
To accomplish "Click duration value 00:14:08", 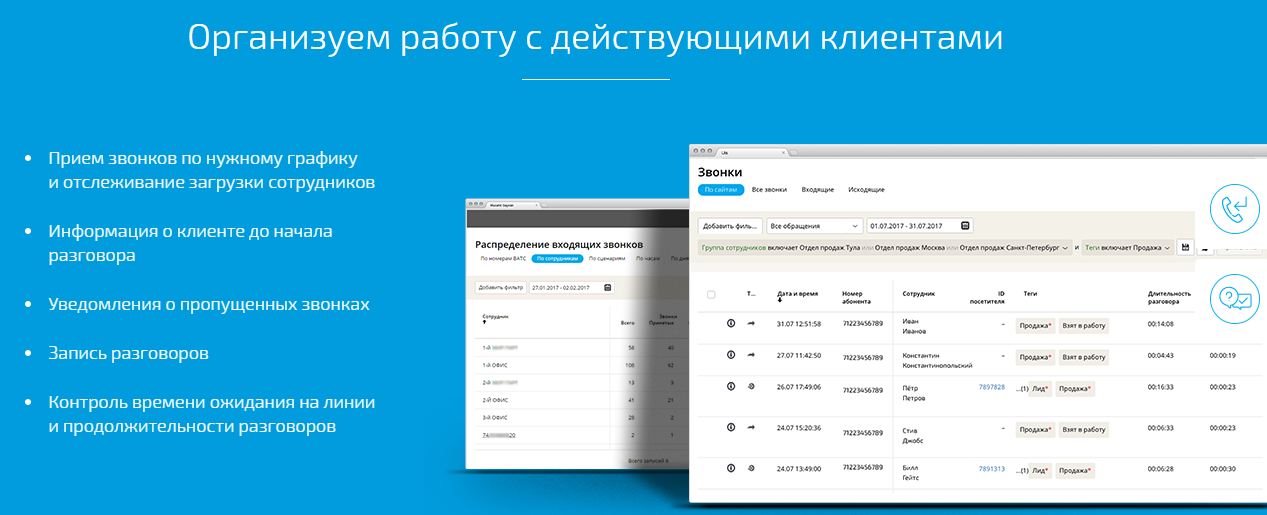I will pyautogui.click(x=1160, y=324).
